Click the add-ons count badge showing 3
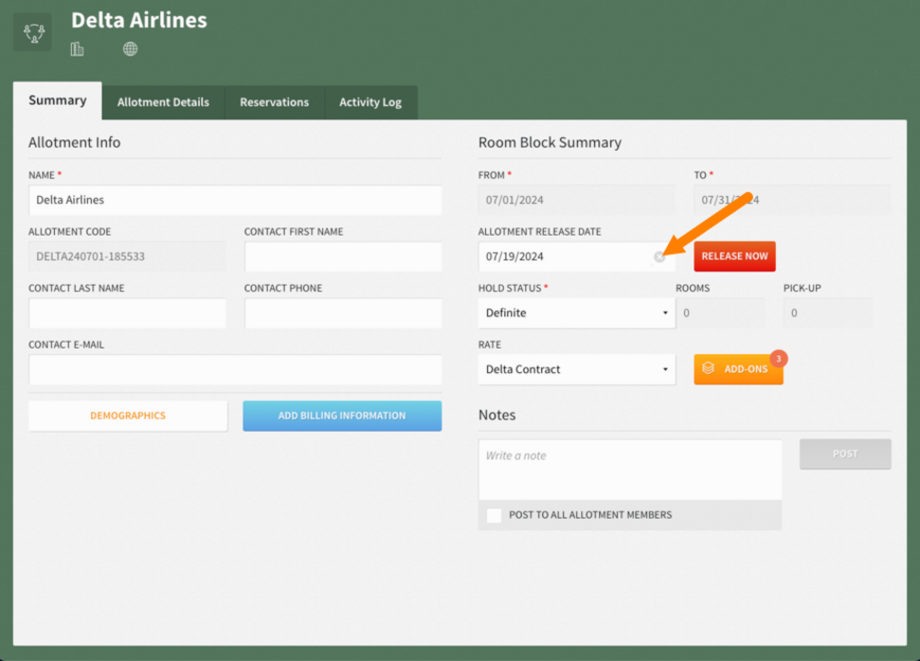The width and height of the screenshot is (920, 661). click(x=779, y=358)
